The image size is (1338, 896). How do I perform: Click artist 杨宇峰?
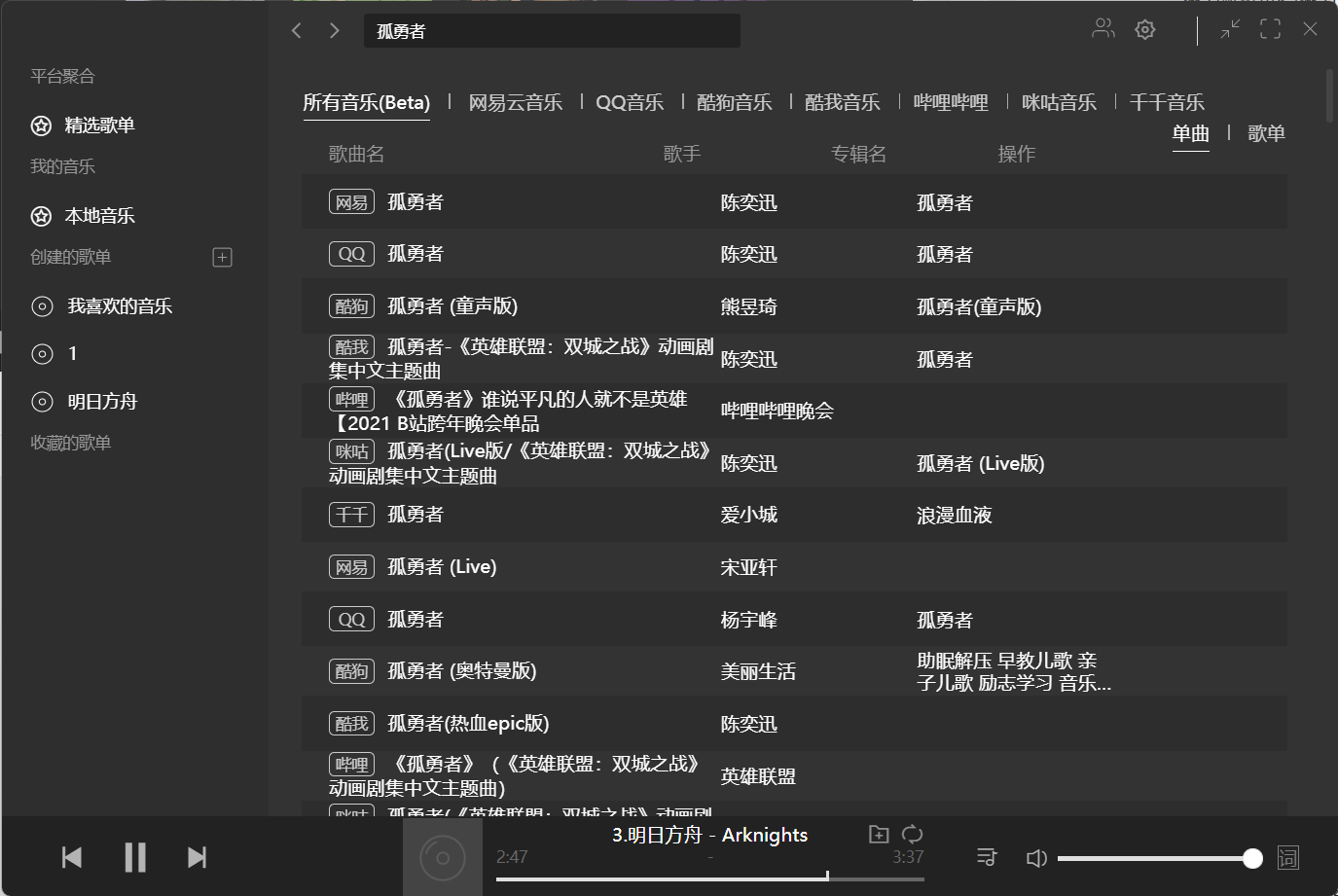748,621
